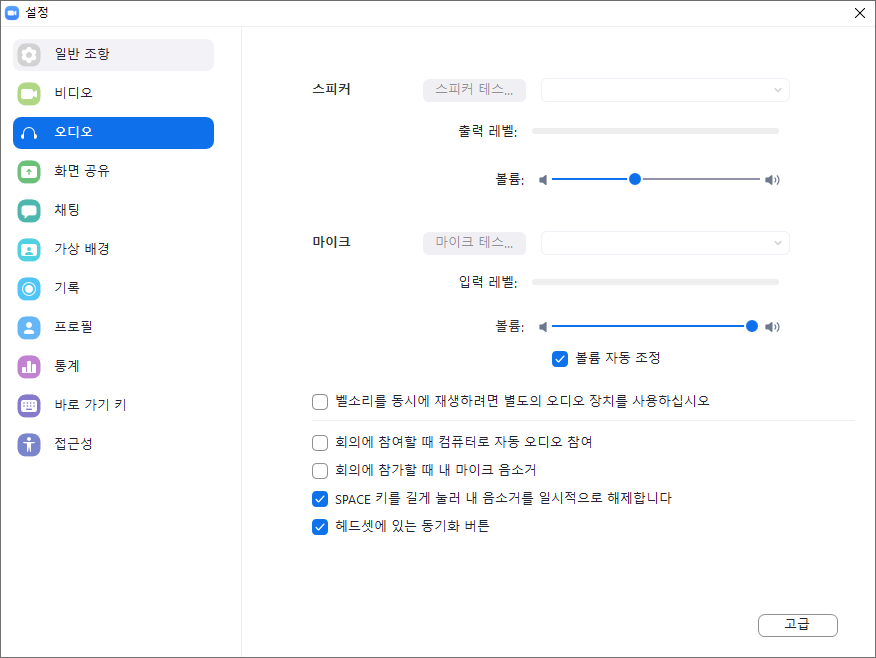
Task: Expand the microphone device dropdown
Action: 665,243
